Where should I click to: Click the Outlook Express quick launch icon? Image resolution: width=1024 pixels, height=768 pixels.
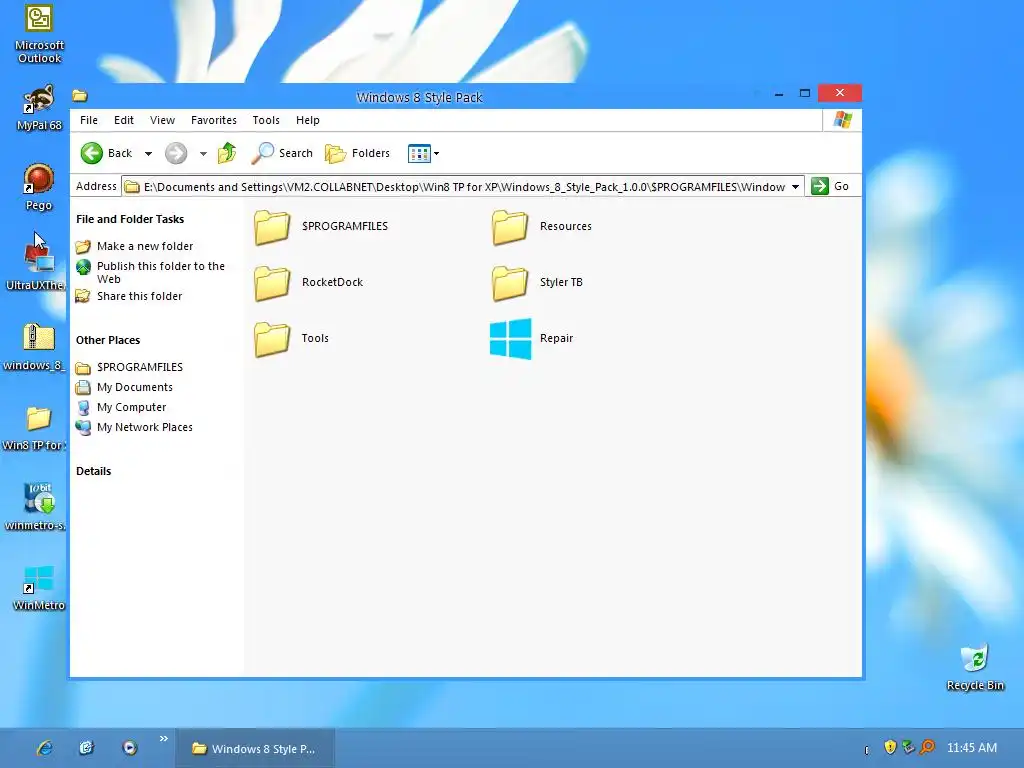point(87,748)
